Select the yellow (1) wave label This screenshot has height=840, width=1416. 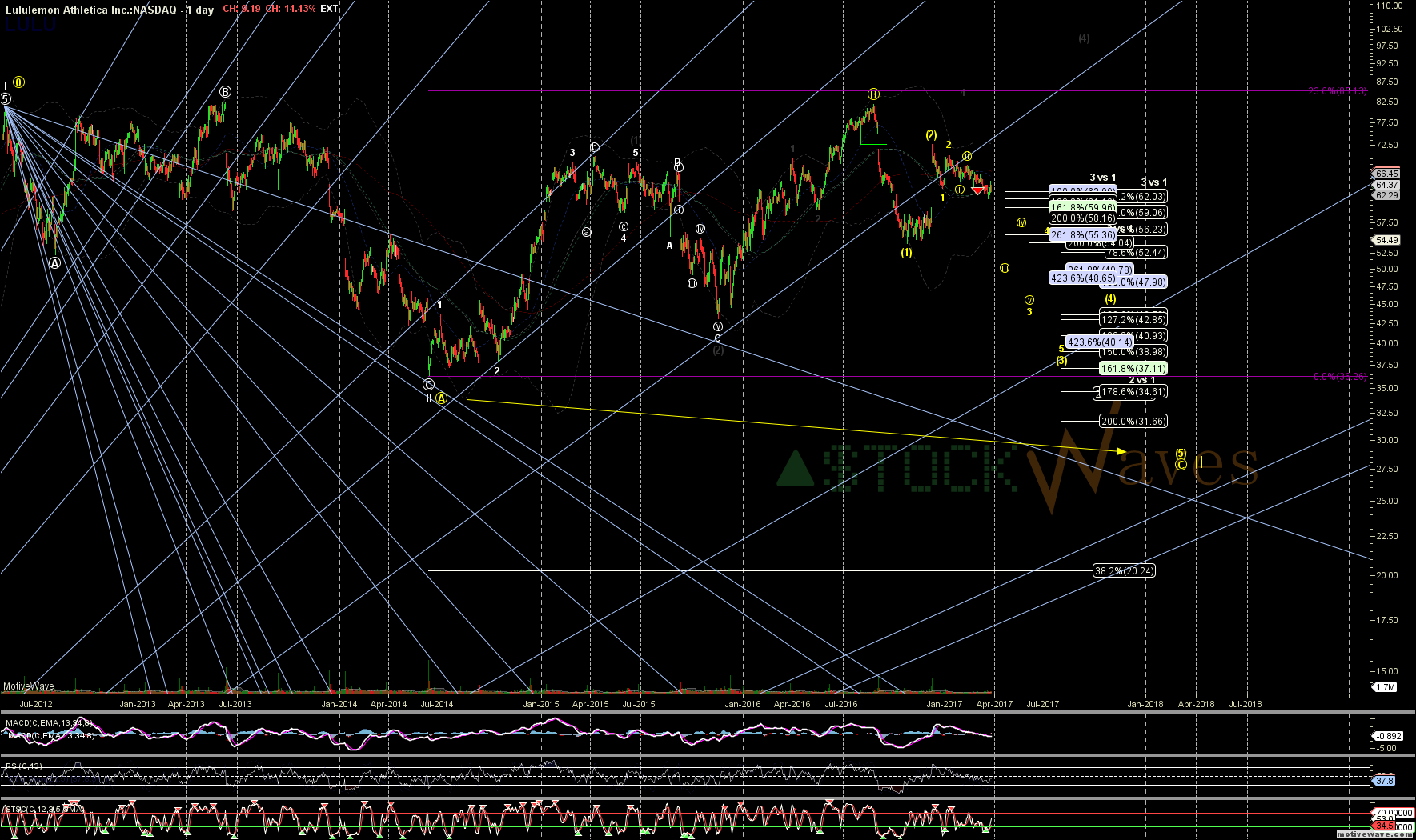point(906,252)
